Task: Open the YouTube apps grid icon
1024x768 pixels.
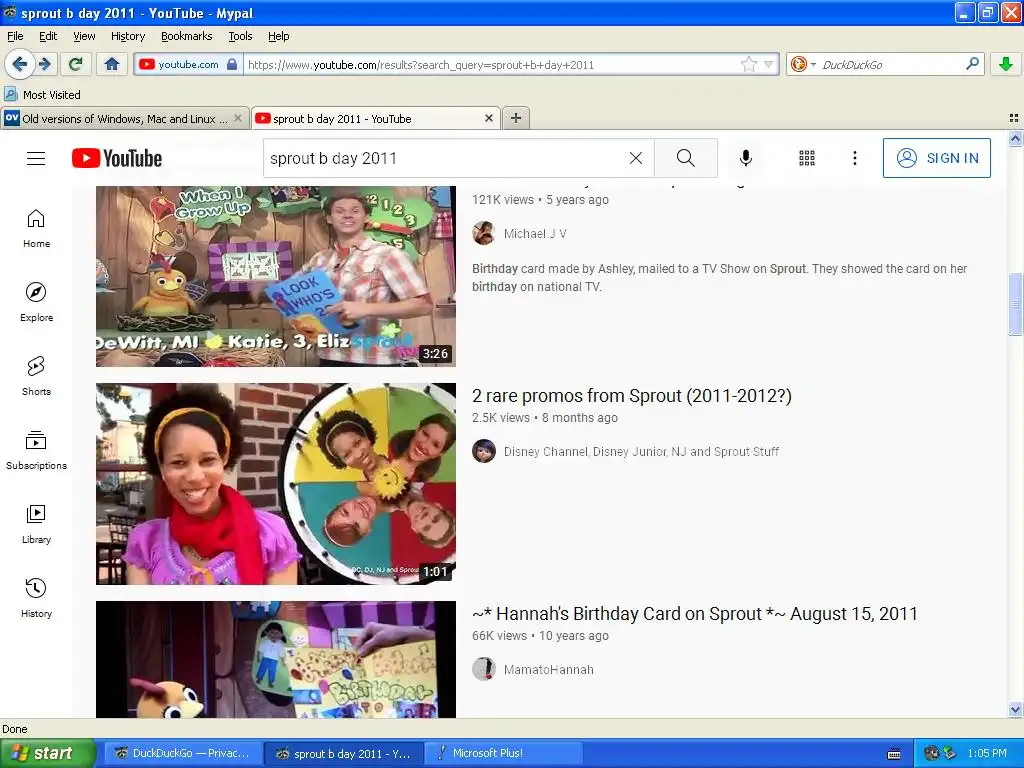Action: pyautogui.click(x=807, y=158)
